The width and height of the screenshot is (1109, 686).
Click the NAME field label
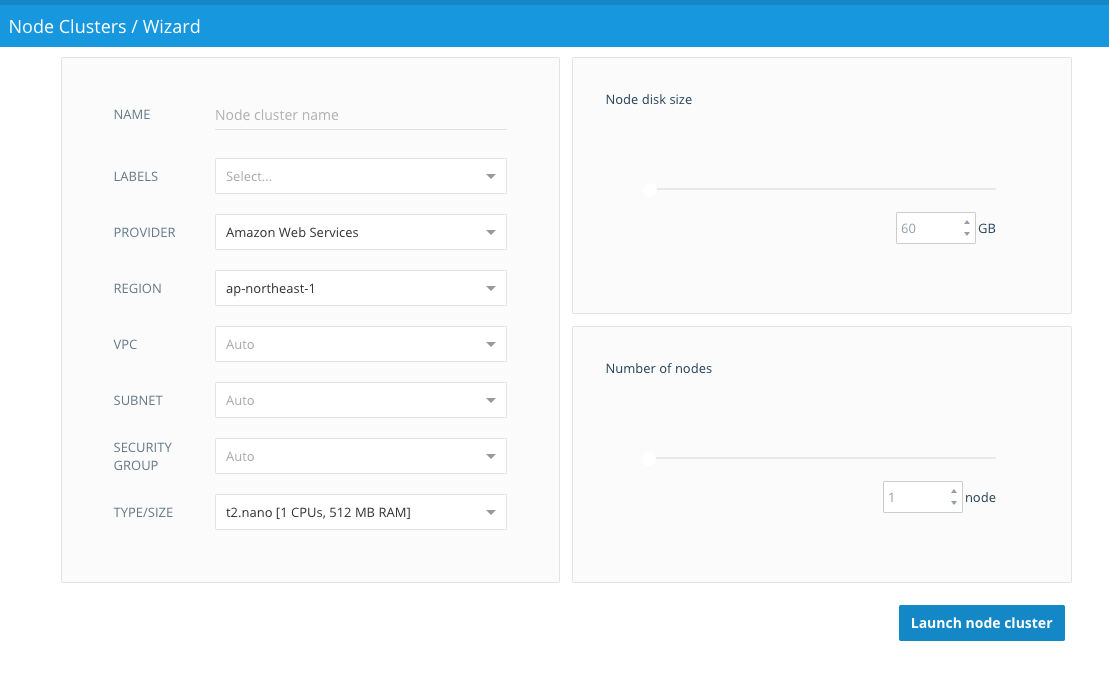(x=132, y=115)
